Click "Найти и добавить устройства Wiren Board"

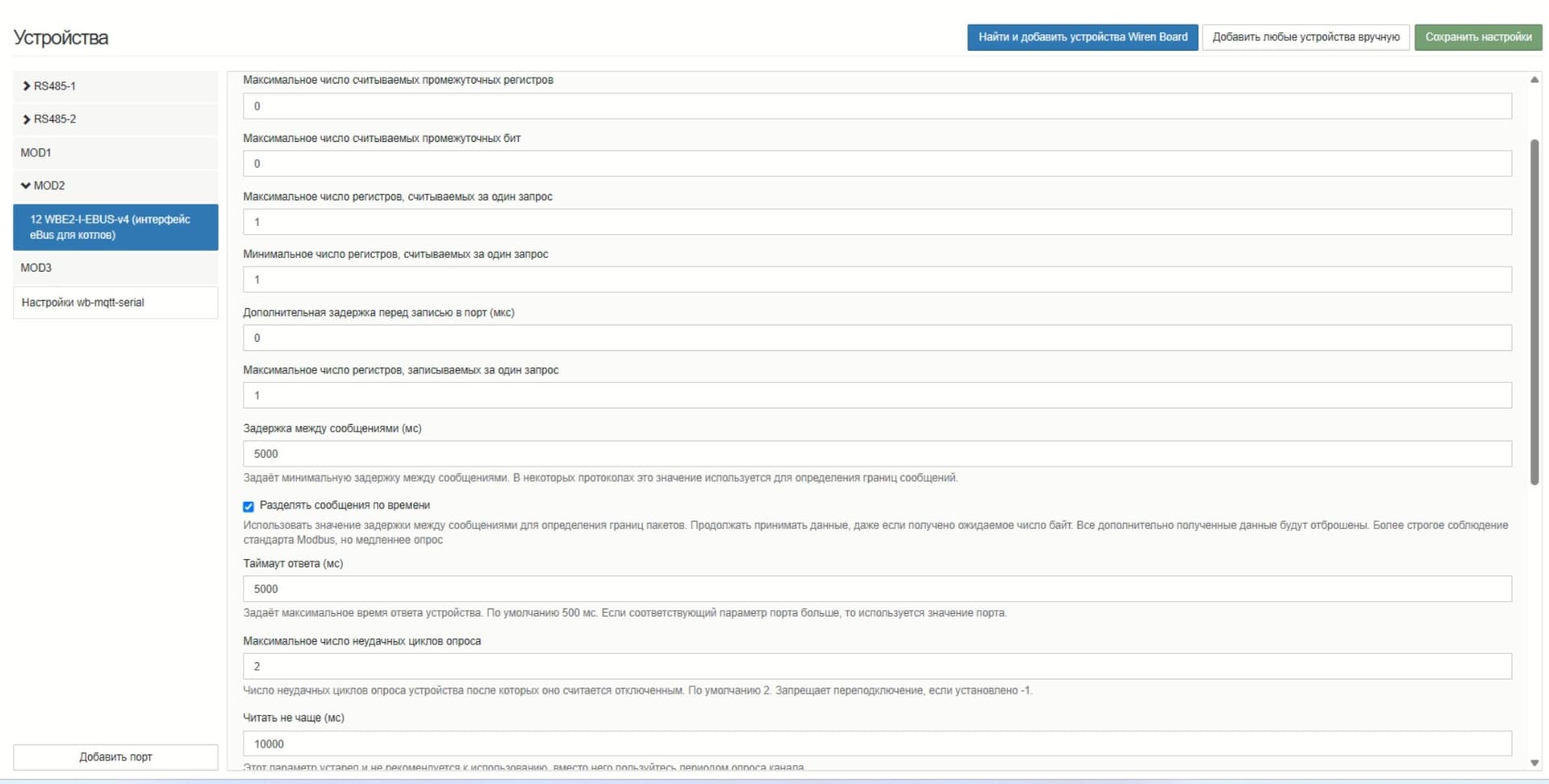(1082, 37)
